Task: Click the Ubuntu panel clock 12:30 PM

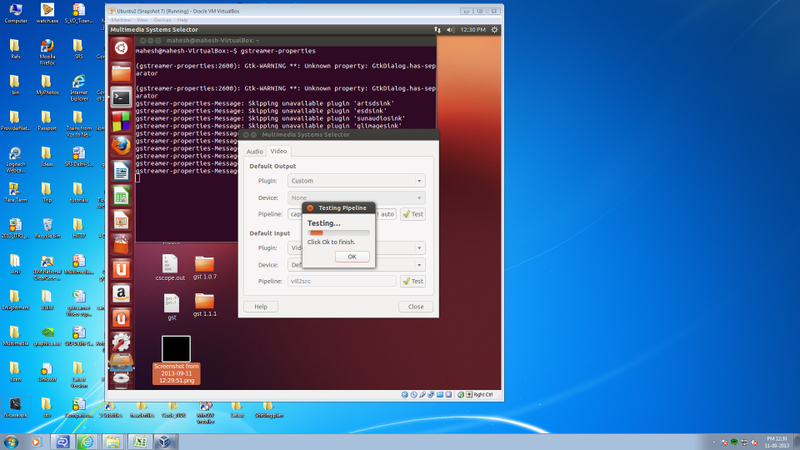Action: pos(473,30)
